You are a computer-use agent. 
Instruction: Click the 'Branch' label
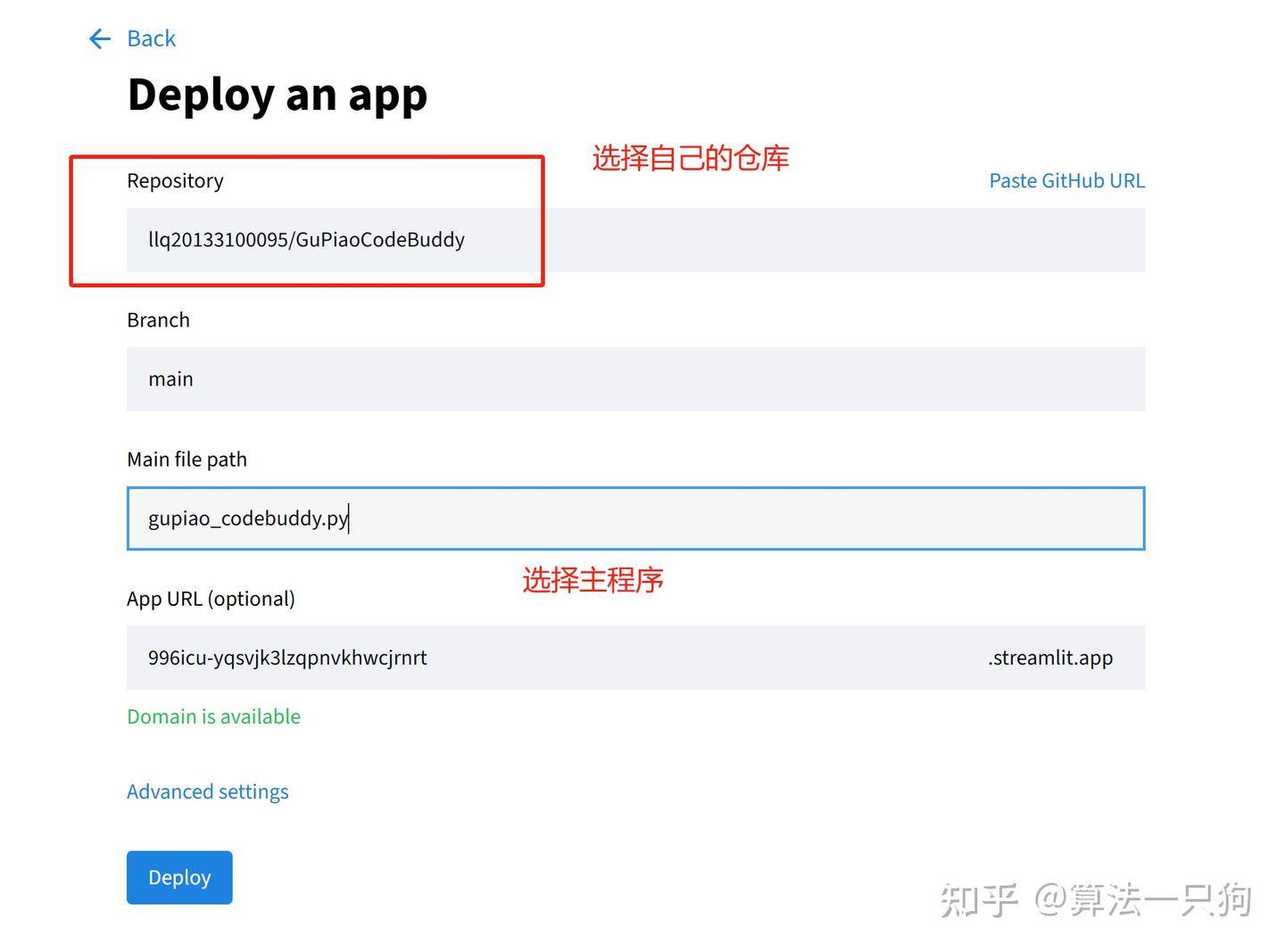158,320
